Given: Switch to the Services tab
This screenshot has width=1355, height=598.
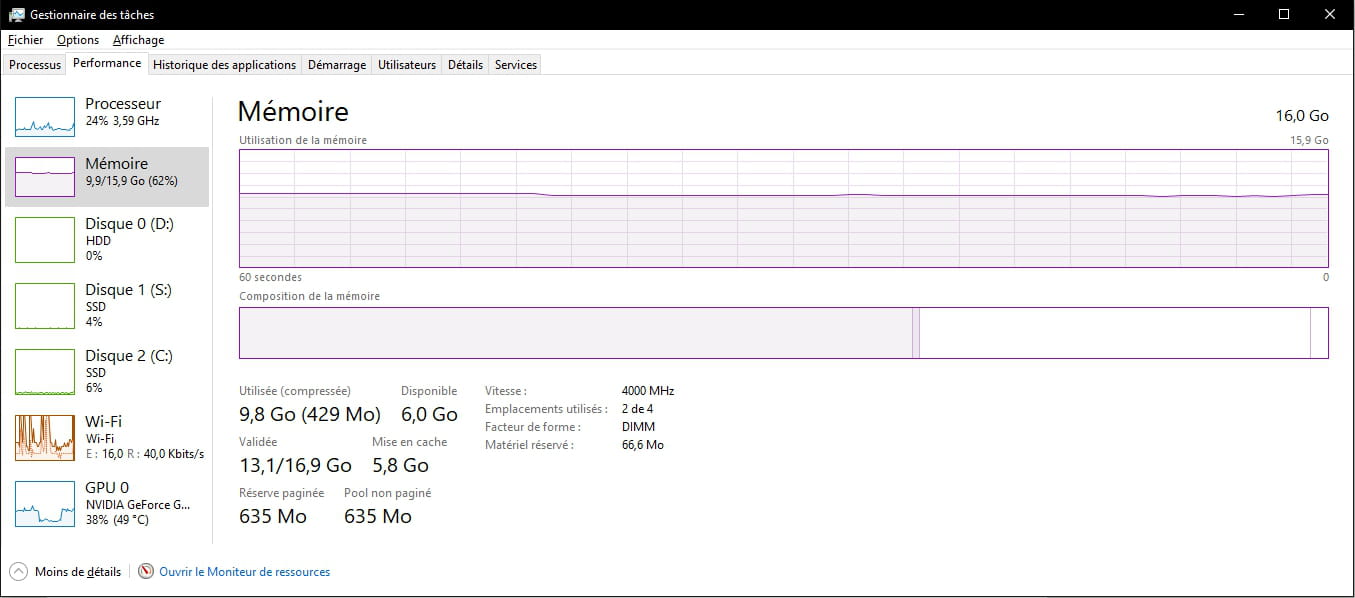Looking at the screenshot, I should point(516,65).
